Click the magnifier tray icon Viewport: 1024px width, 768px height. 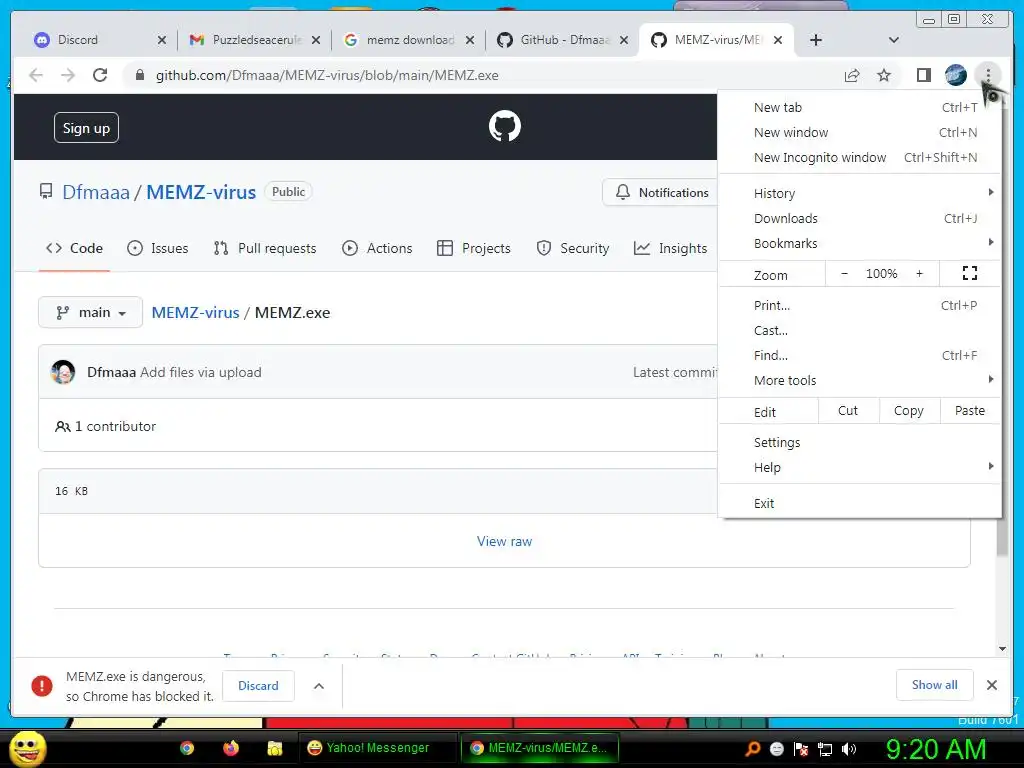pyautogui.click(x=752, y=748)
